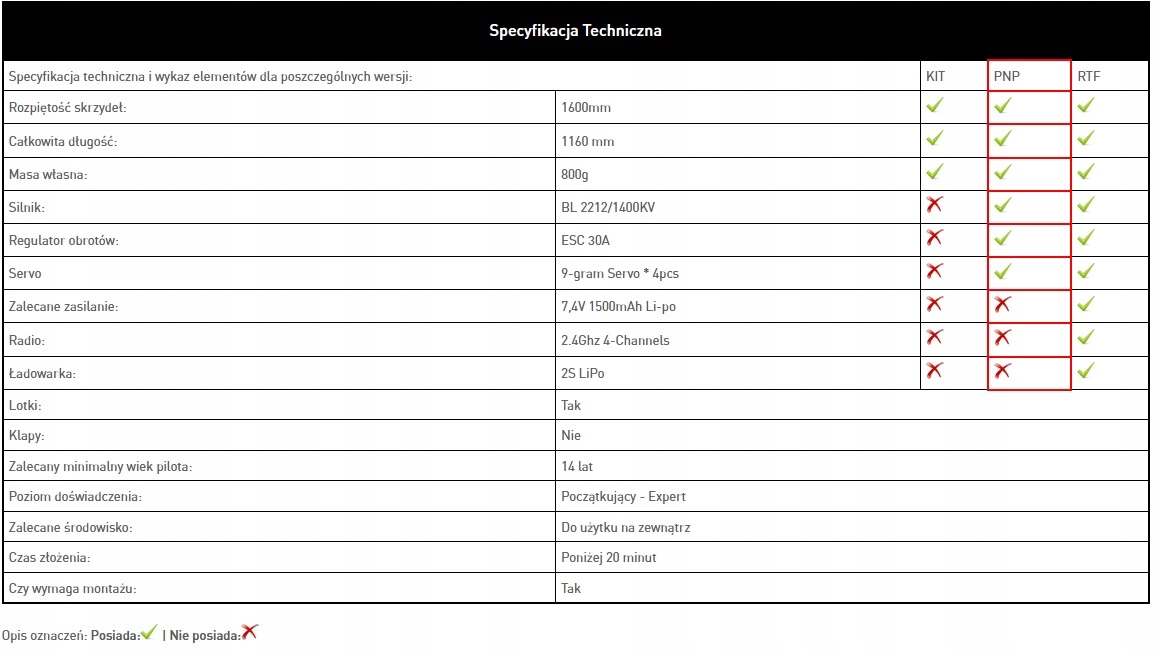Click the PNP red cross for Zalecane zasilanie

pos(1002,304)
